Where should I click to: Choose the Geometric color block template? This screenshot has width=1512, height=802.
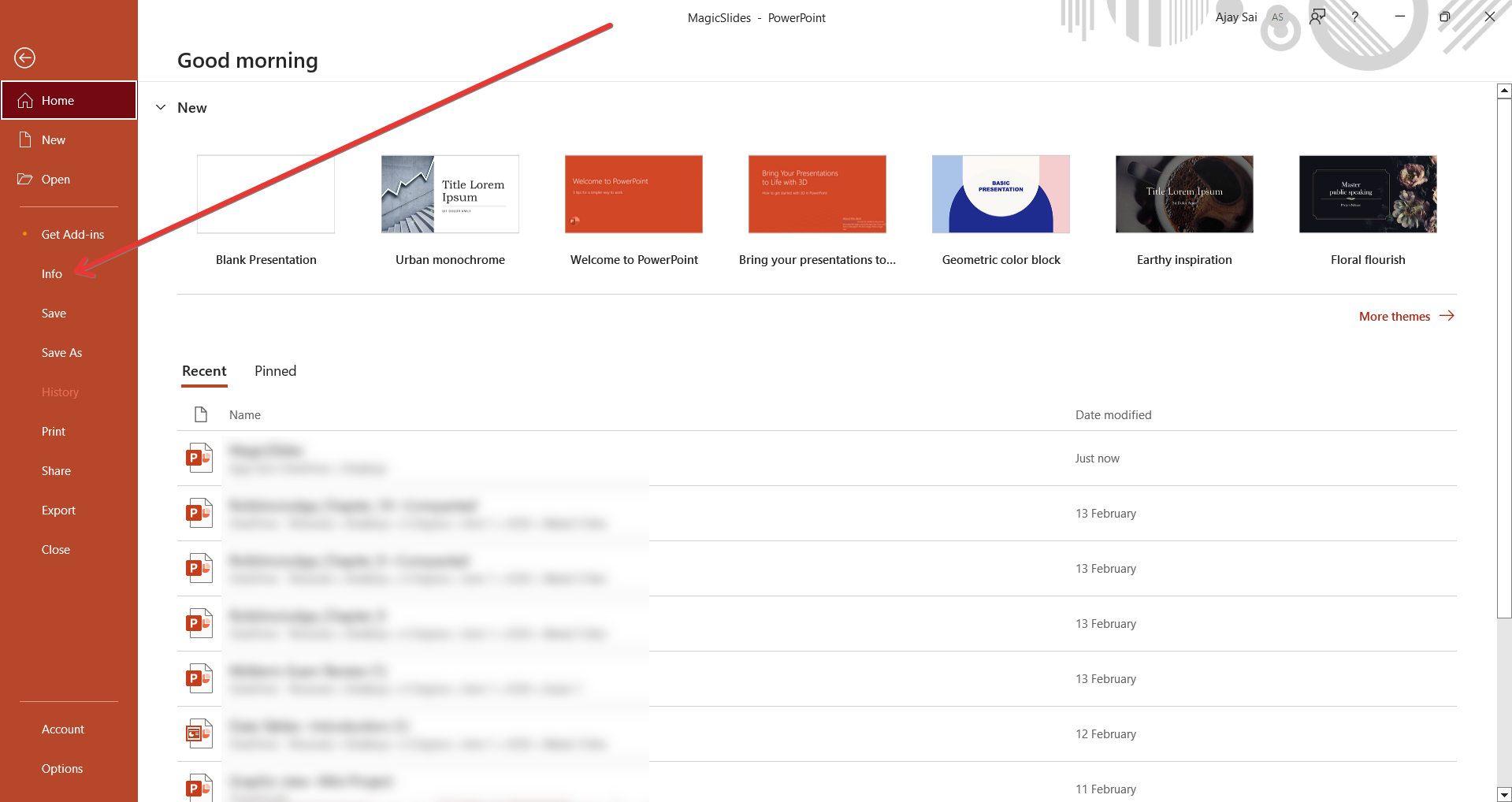click(1001, 210)
